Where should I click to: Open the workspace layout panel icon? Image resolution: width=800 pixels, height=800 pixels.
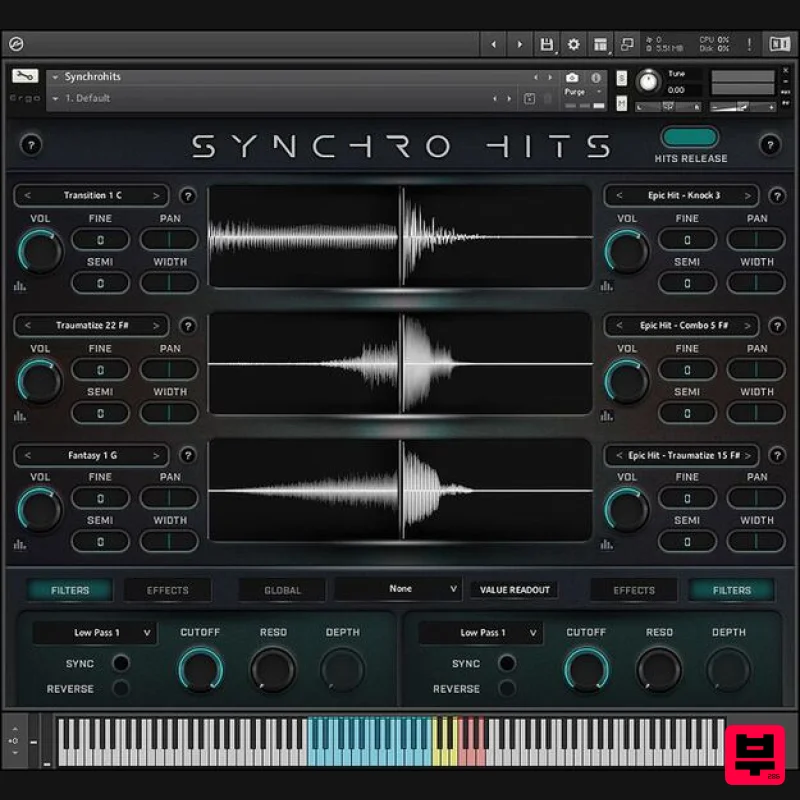pos(601,44)
